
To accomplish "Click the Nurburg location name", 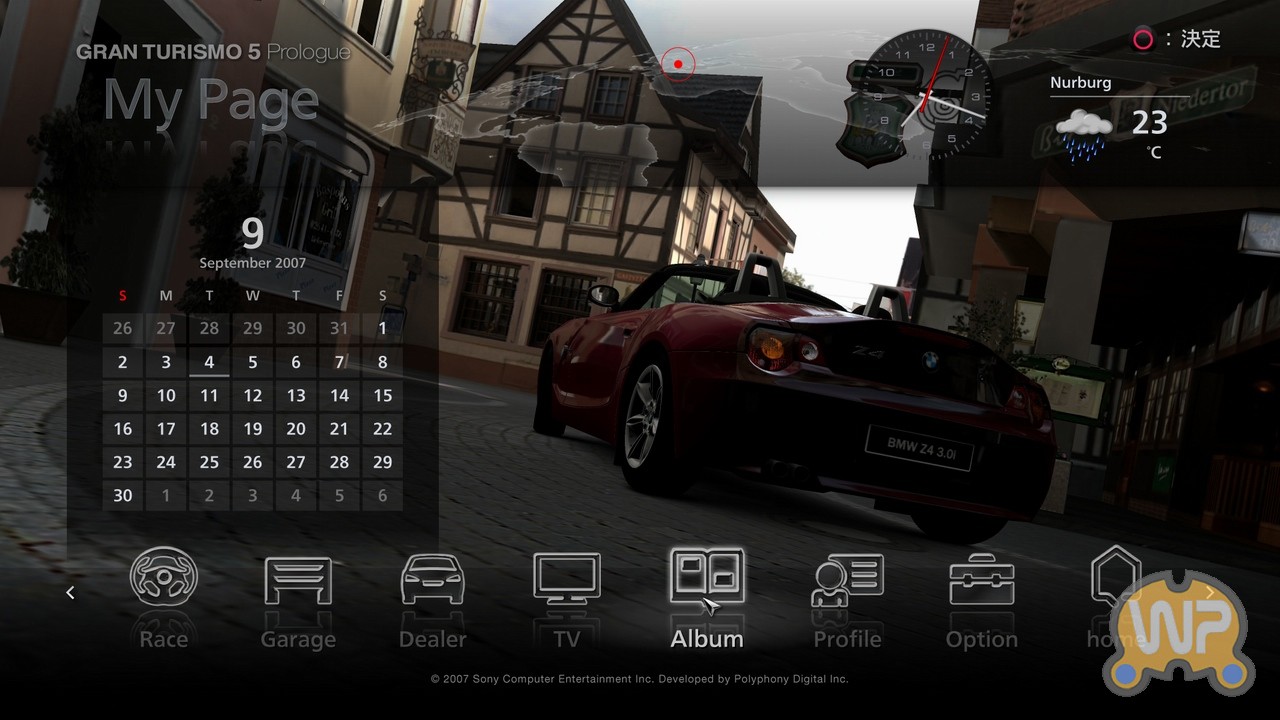I will pos(1080,83).
